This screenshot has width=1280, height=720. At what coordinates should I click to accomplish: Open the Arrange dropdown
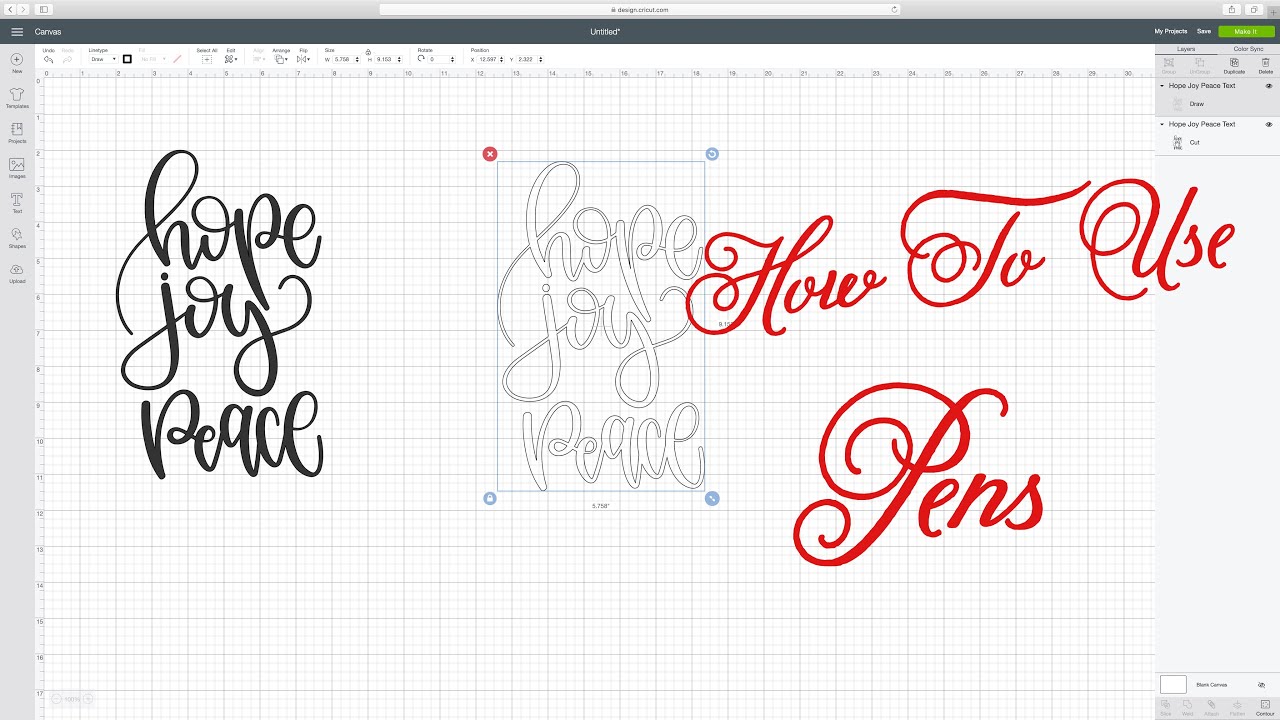[281, 59]
